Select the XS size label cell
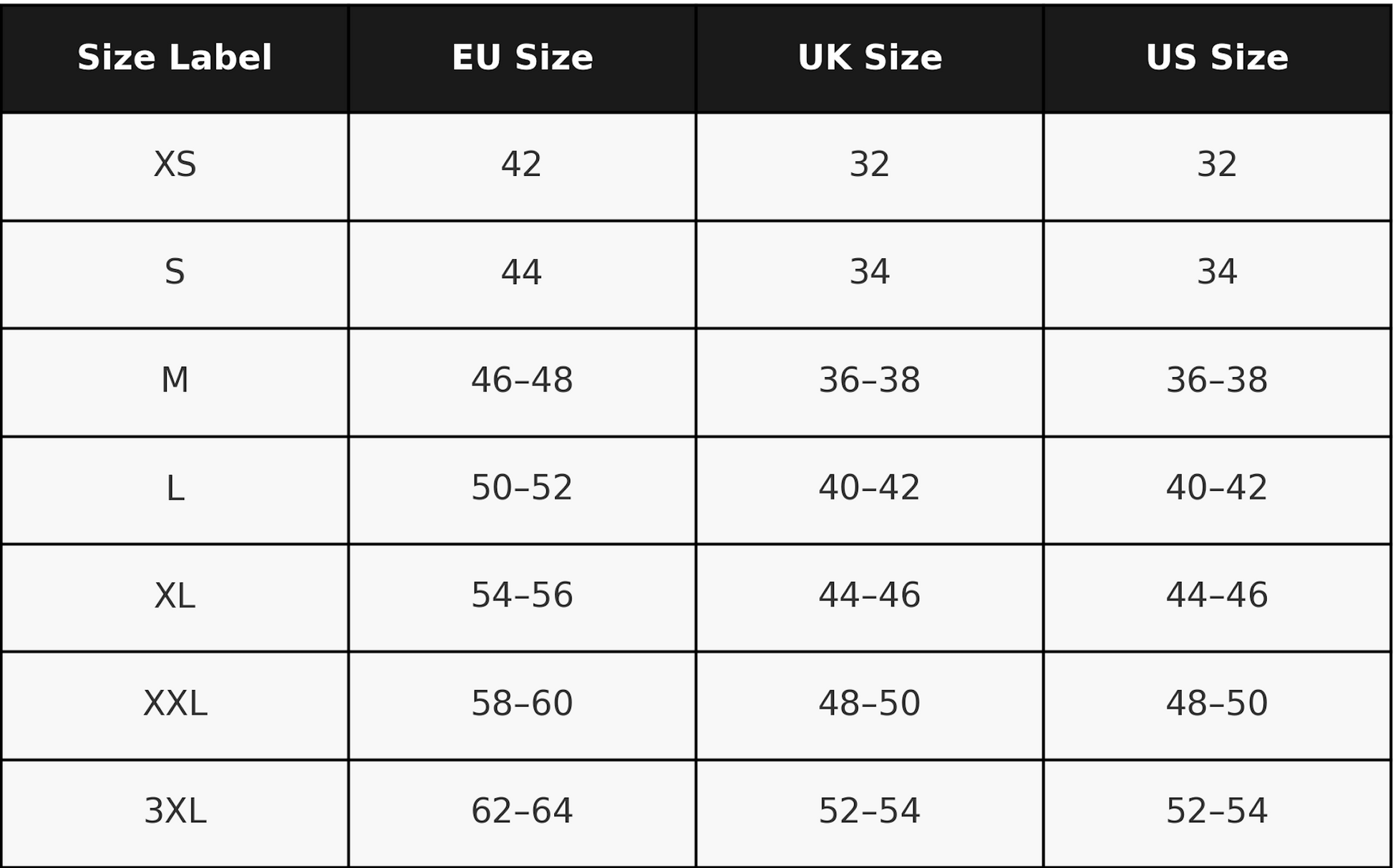 [175, 167]
